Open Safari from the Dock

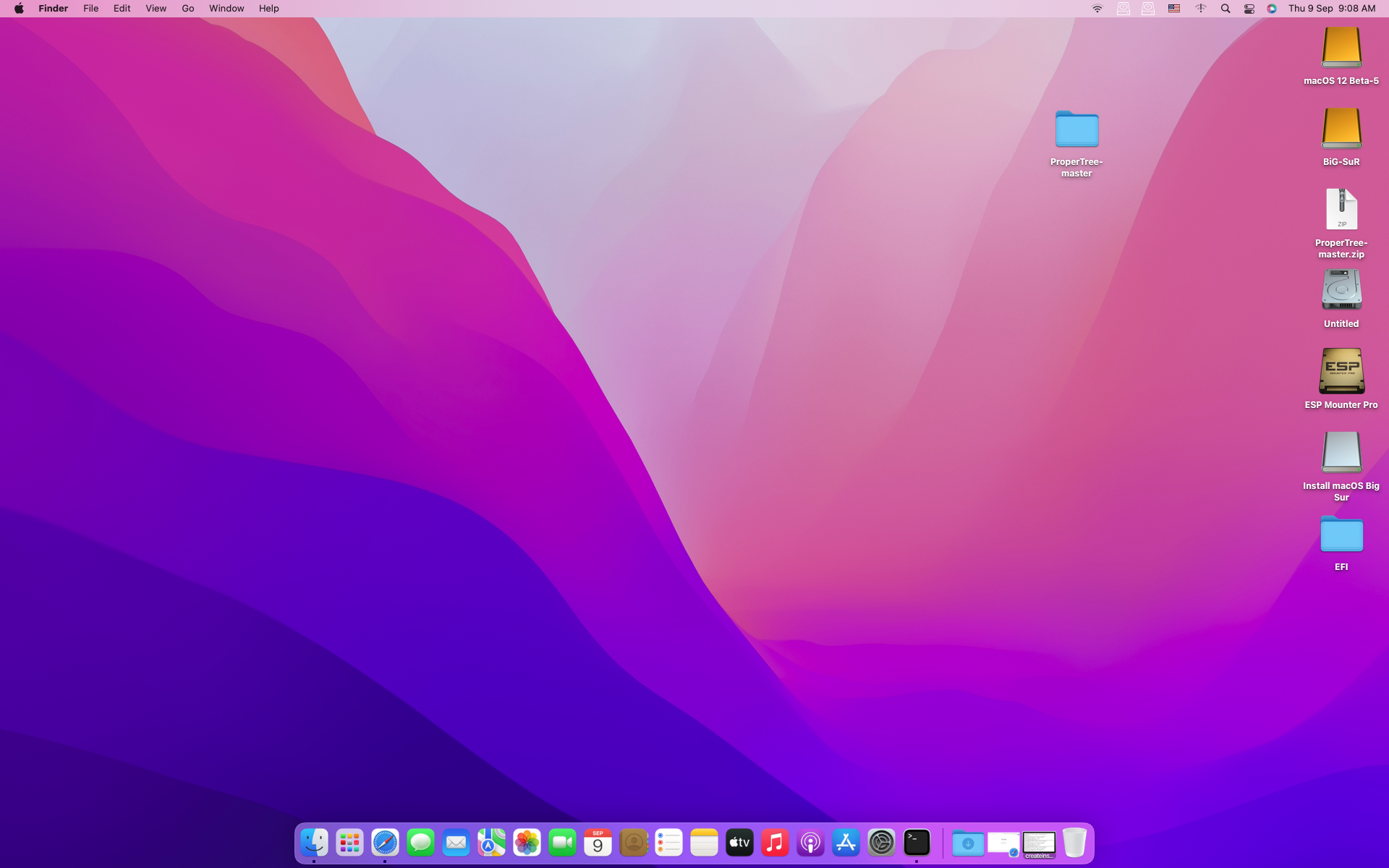[x=385, y=843]
